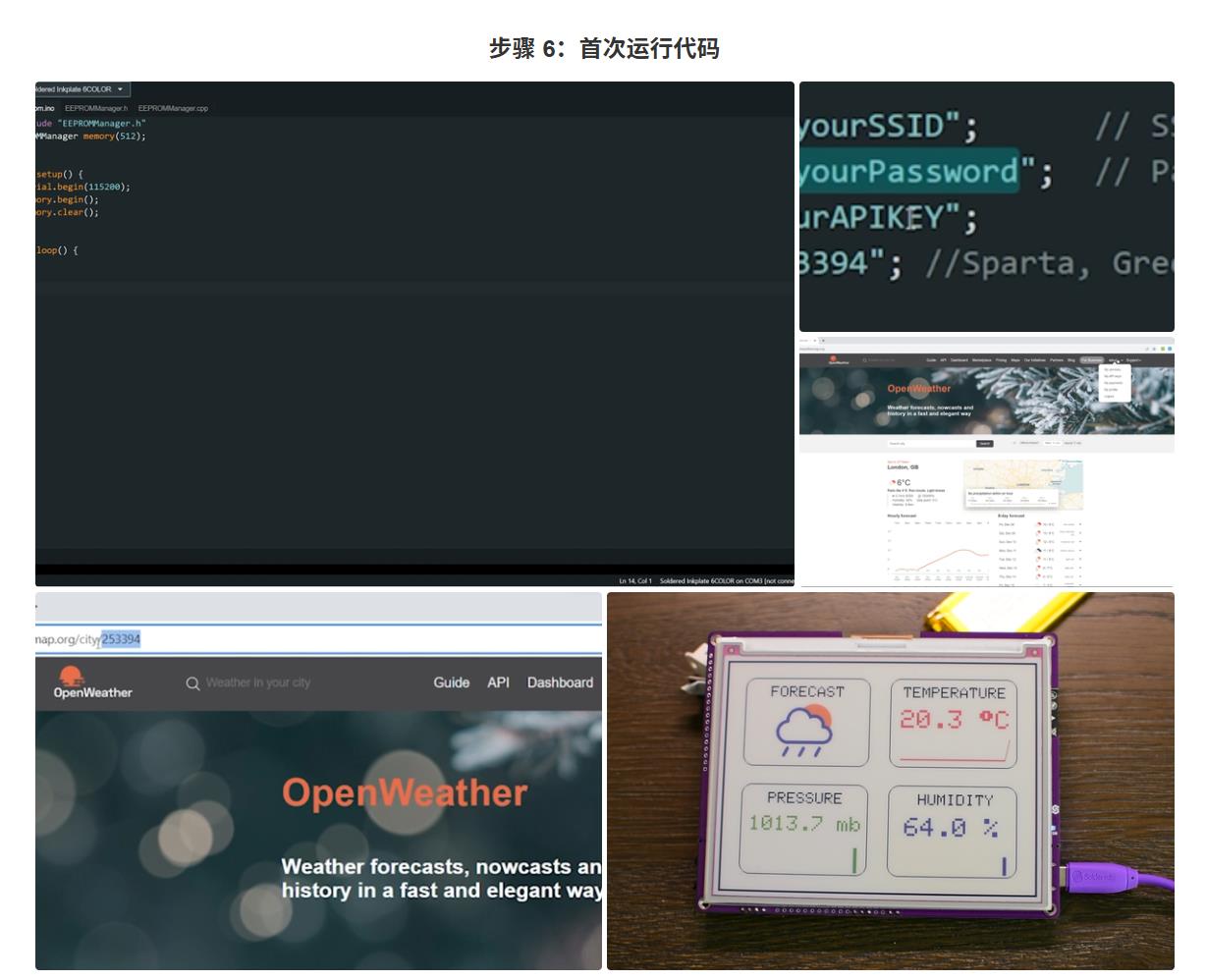Click the URL bar showing city/253394

[x=318, y=639]
